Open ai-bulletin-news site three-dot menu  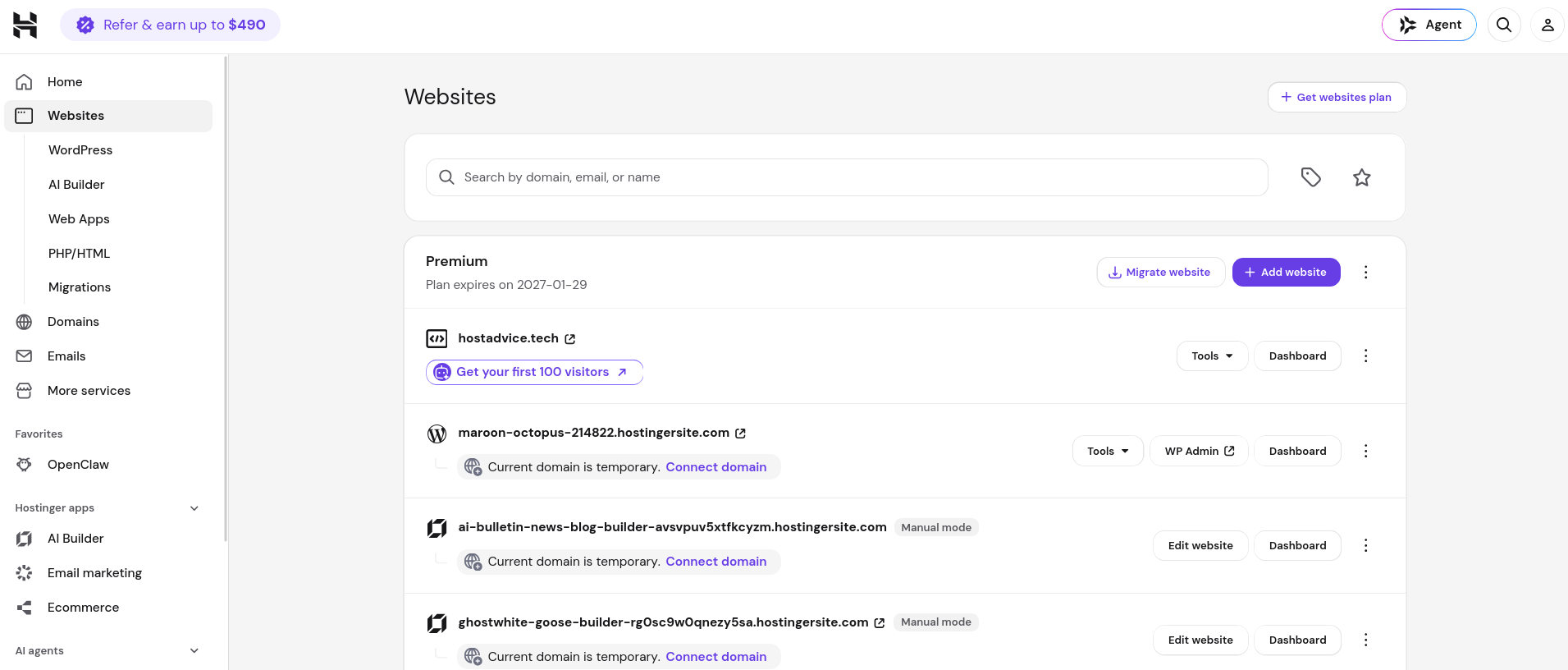(1366, 545)
